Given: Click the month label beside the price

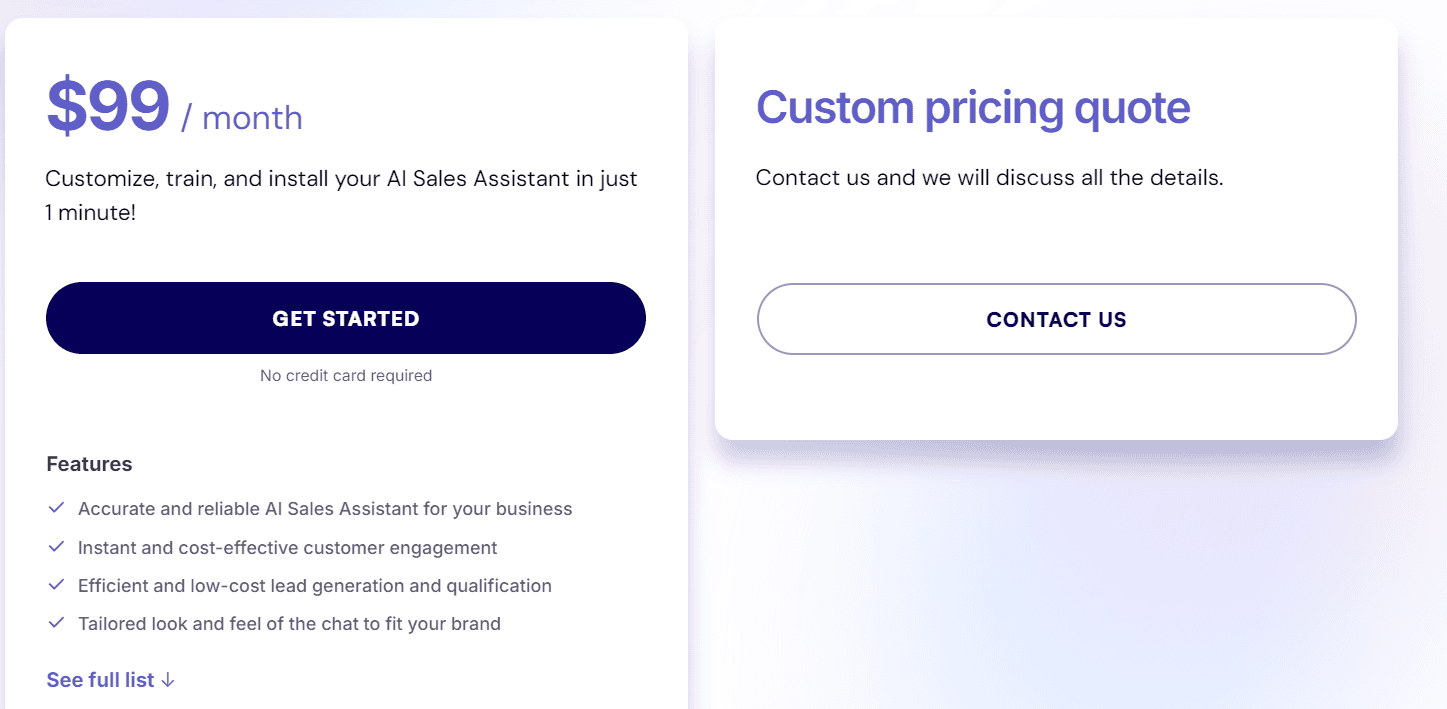Looking at the screenshot, I should pyautogui.click(x=250, y=117).
